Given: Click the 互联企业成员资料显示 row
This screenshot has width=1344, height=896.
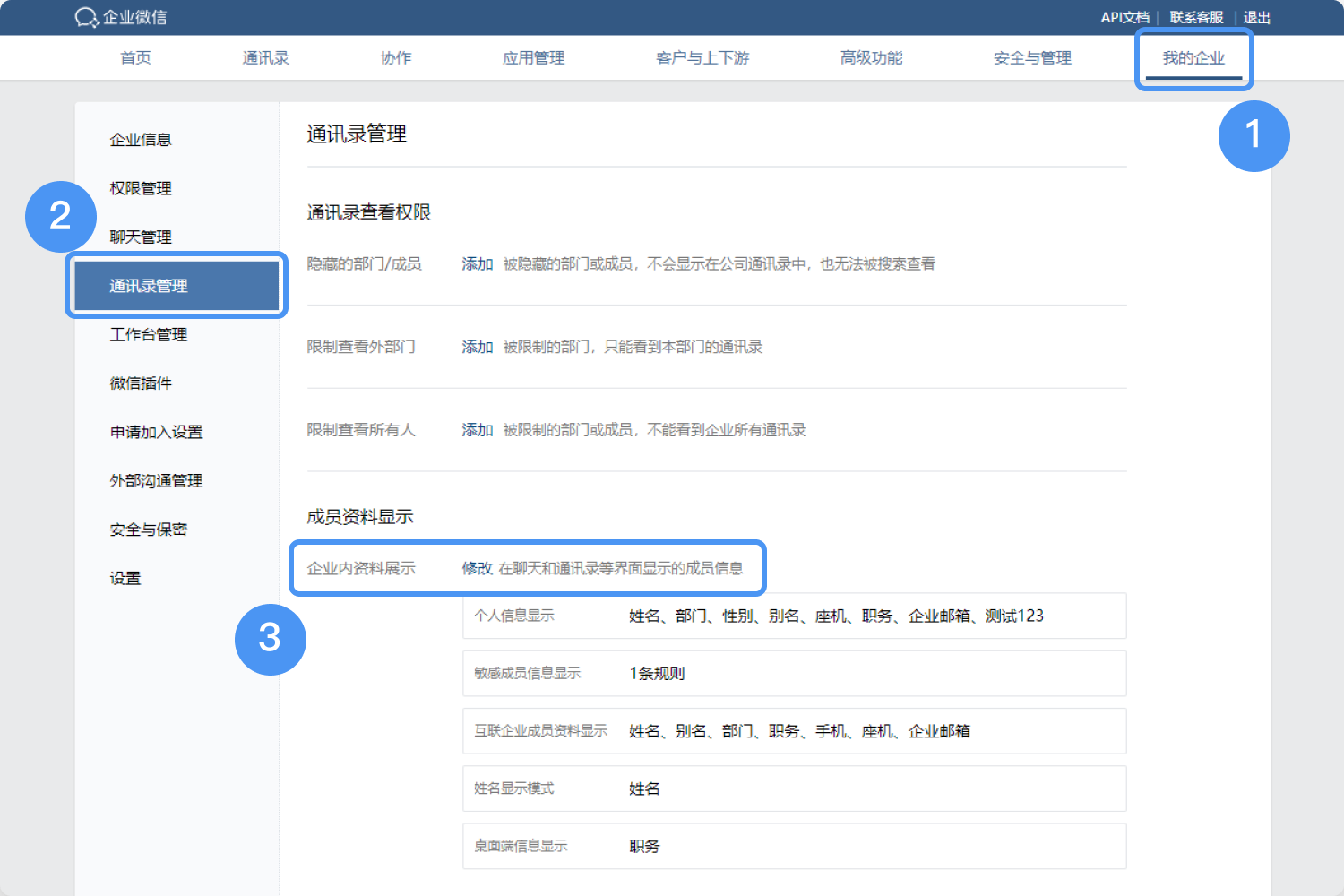Looking at the screenshot, I should click(x=794, y=731).
